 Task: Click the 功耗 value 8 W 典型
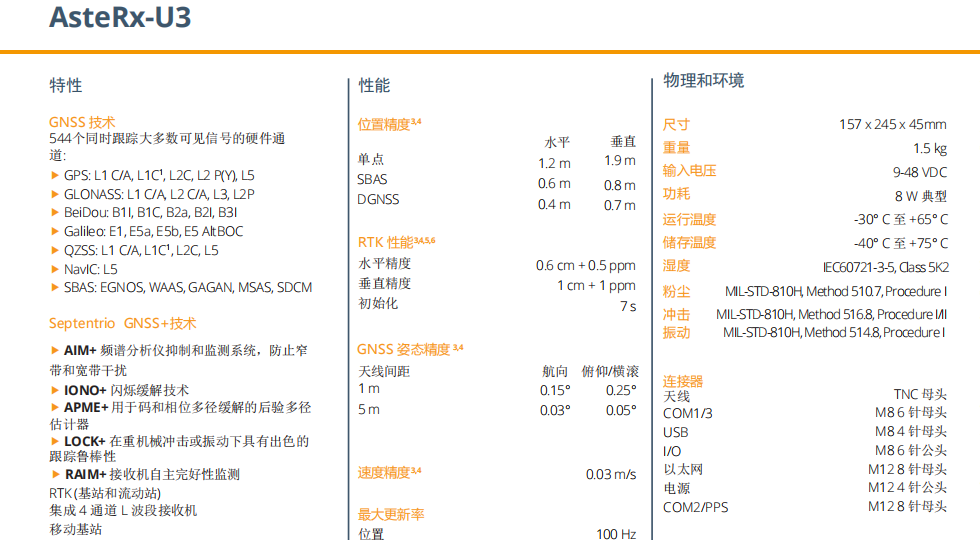[921, 196]
